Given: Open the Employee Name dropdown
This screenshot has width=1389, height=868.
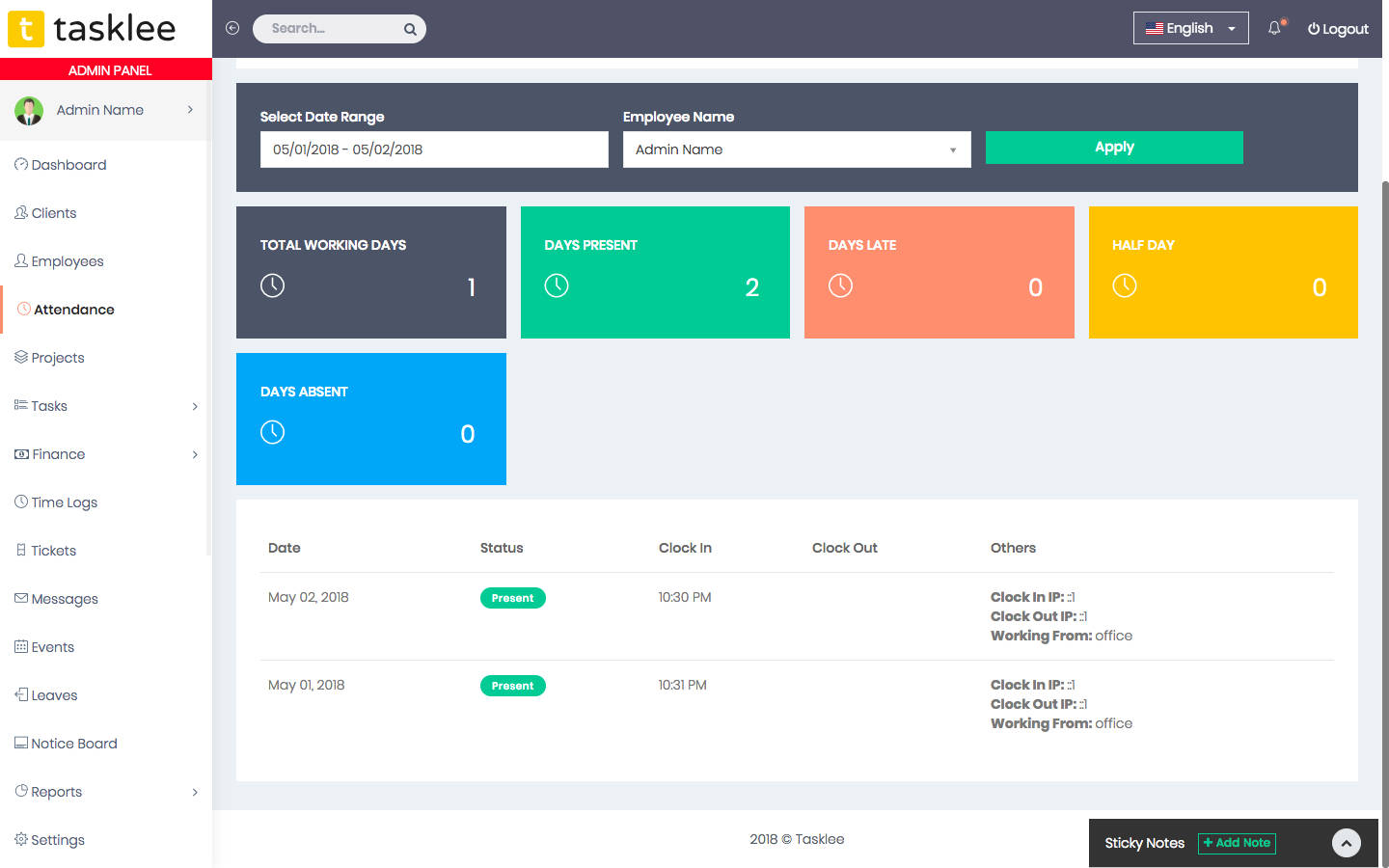Looking at the screenshot, I should (796, 149).
